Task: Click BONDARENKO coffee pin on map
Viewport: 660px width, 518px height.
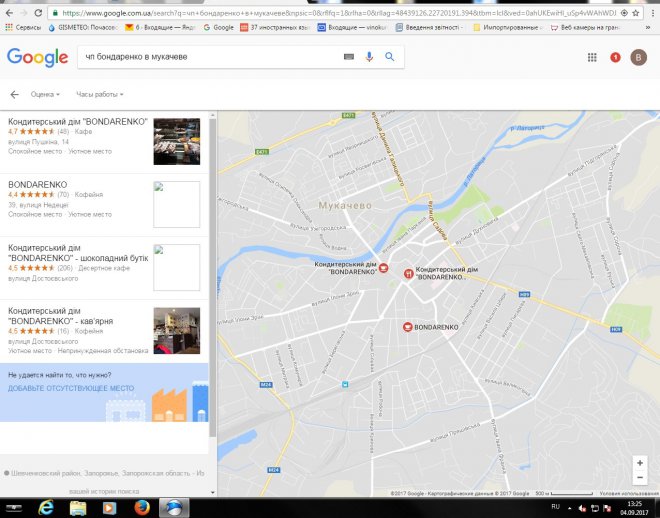Action: (407, 327)
